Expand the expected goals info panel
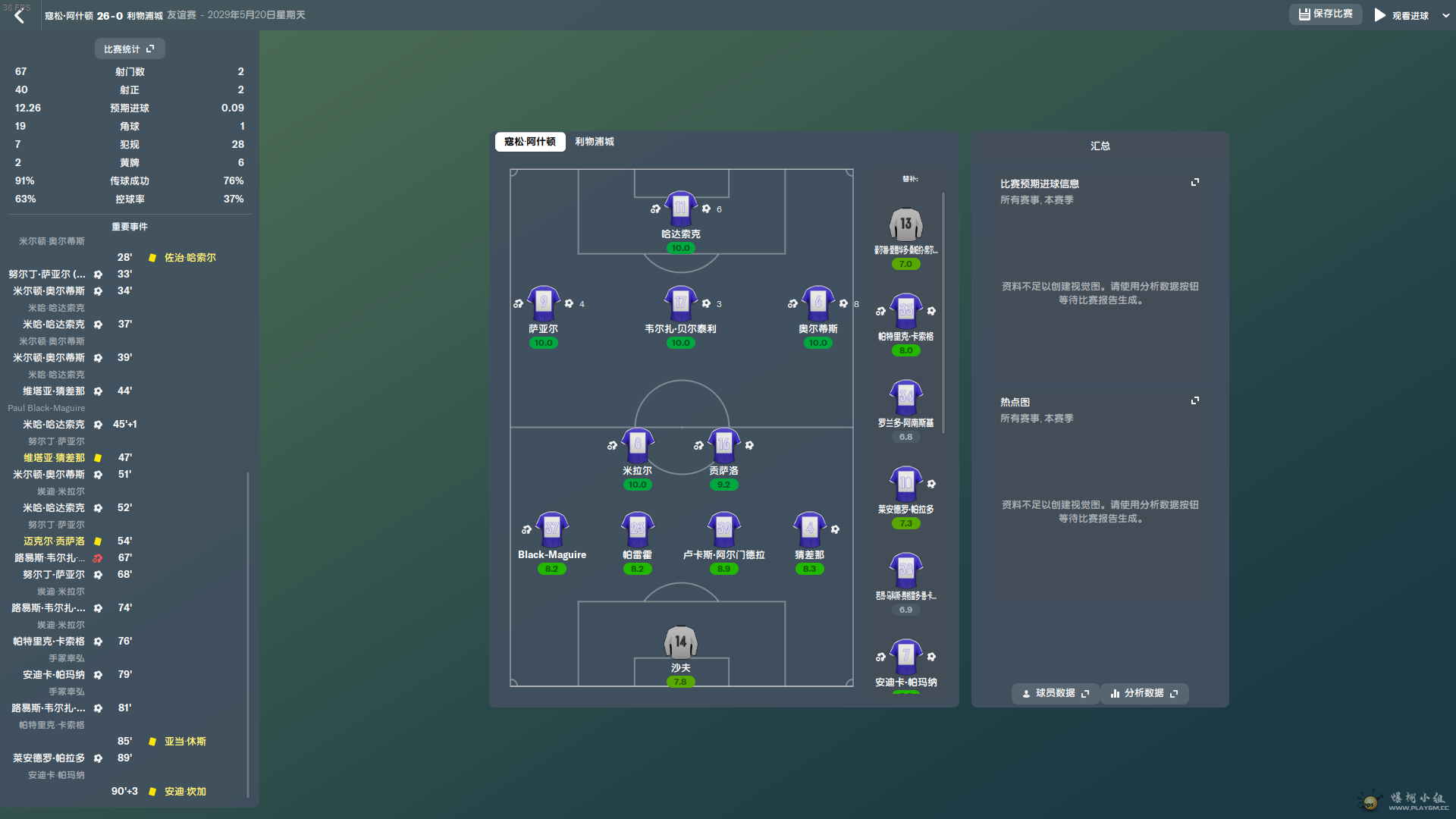Image resolution: width=1456 pixels, height=819 pixels. coord(1195,183)
